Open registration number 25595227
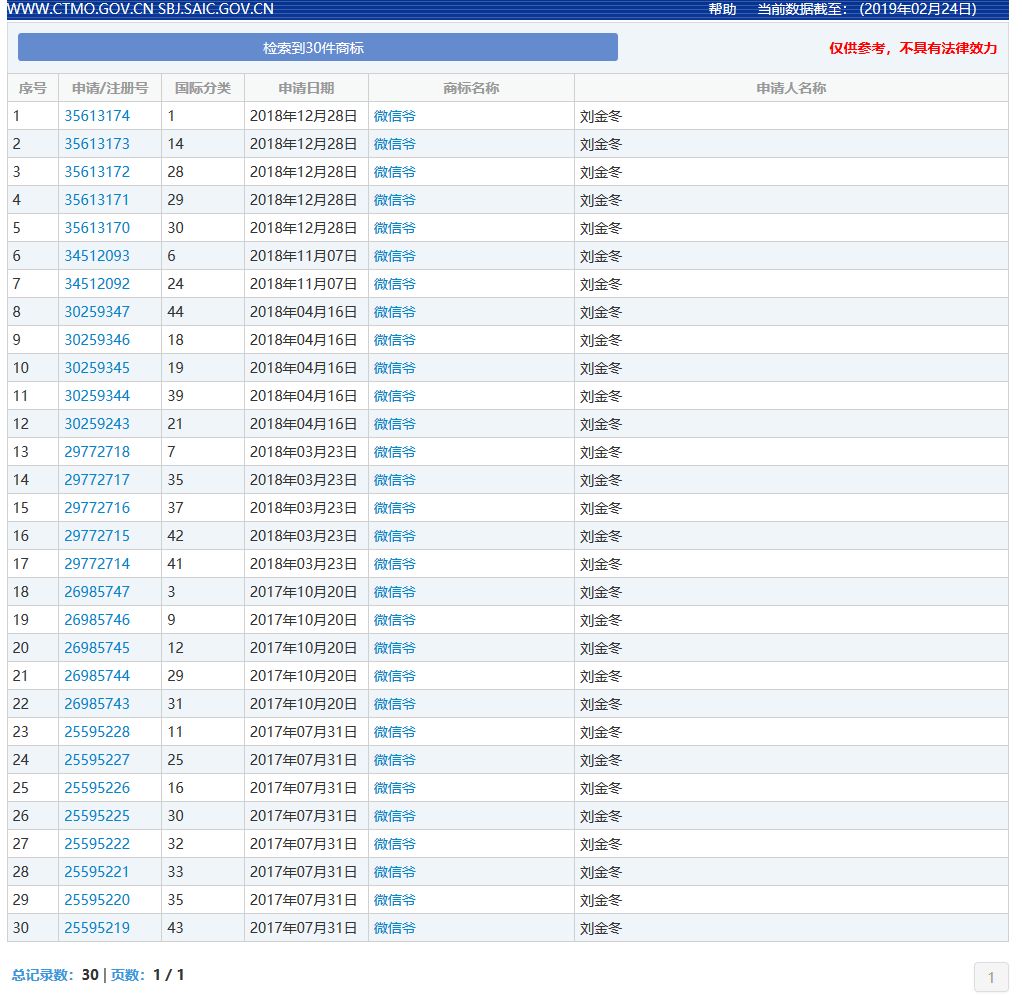 tap(97, 760)
